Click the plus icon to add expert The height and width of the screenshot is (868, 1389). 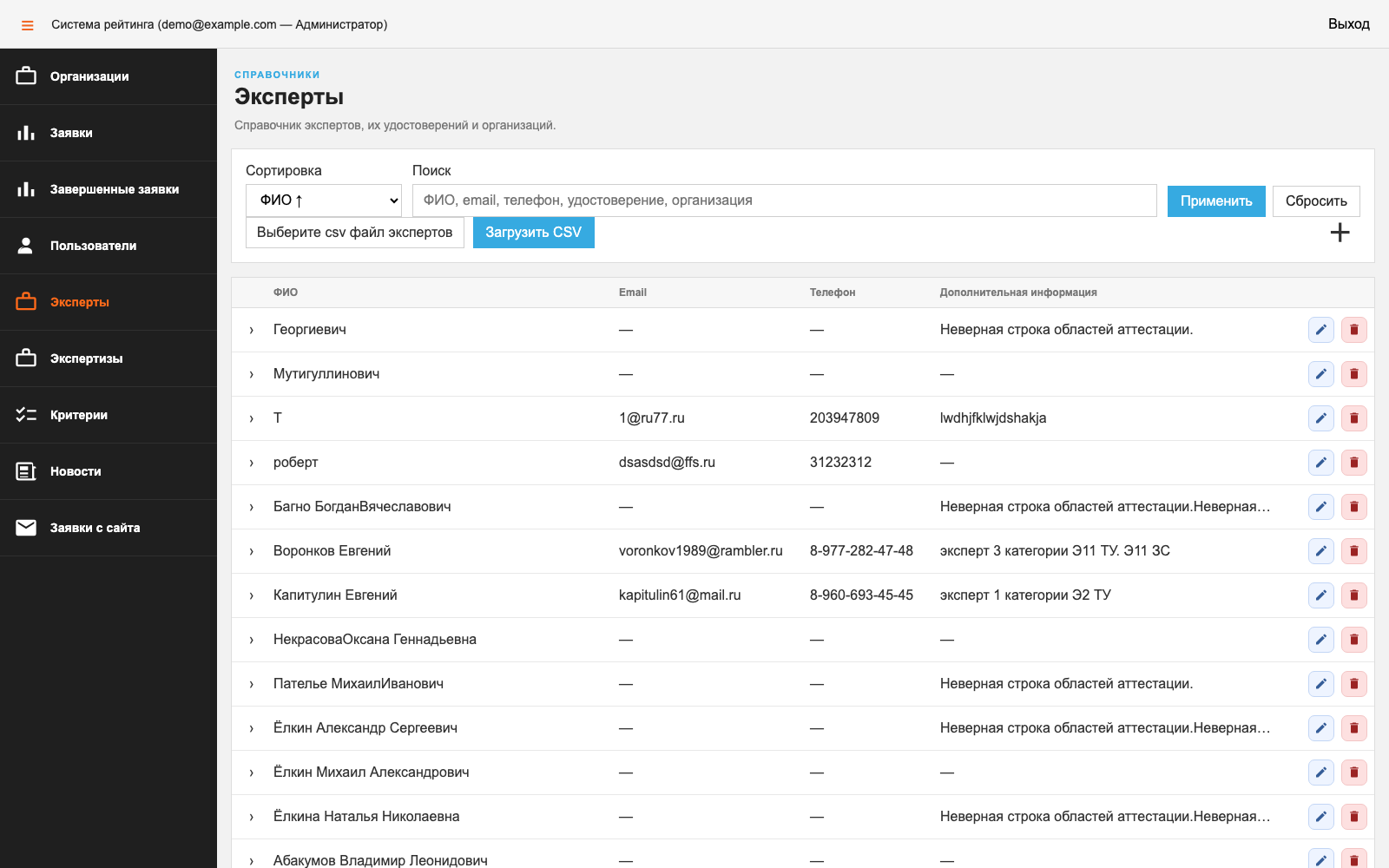pos(1340,233)
